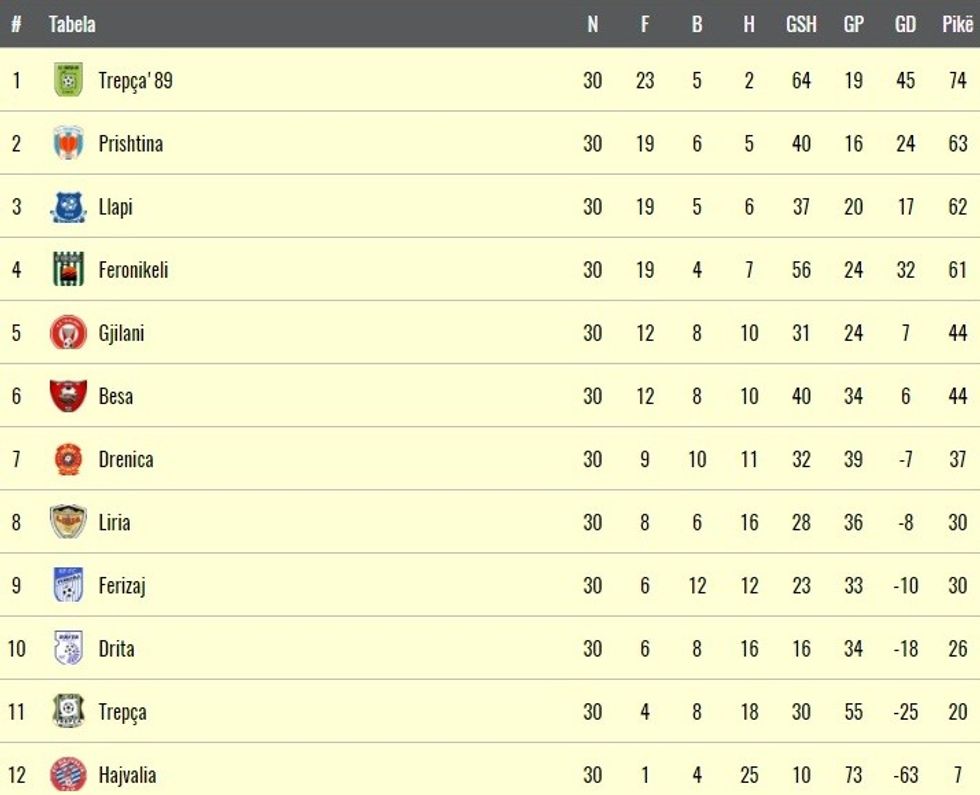Click the GSH column header
This screenshot has width=980, height=795.
click(x=801, y=24)
